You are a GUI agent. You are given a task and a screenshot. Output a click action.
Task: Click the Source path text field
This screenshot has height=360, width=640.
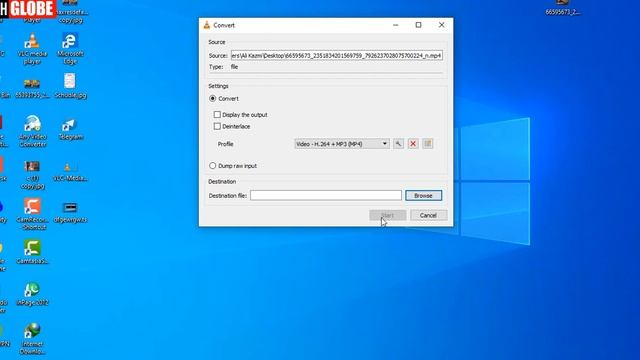click(337, 55)
